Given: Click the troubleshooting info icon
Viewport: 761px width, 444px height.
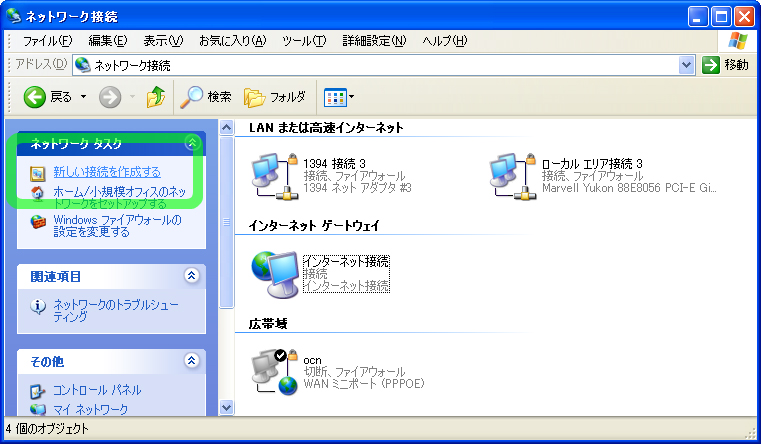Looking at the screenshot, I should tap(38, 307).
